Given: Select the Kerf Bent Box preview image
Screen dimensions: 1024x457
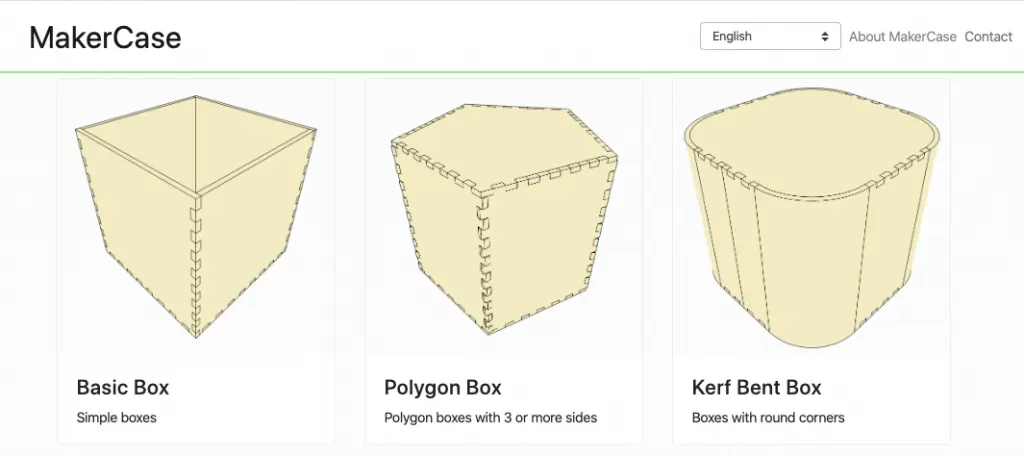Looking at the screenshot, I should coord(811,217).
